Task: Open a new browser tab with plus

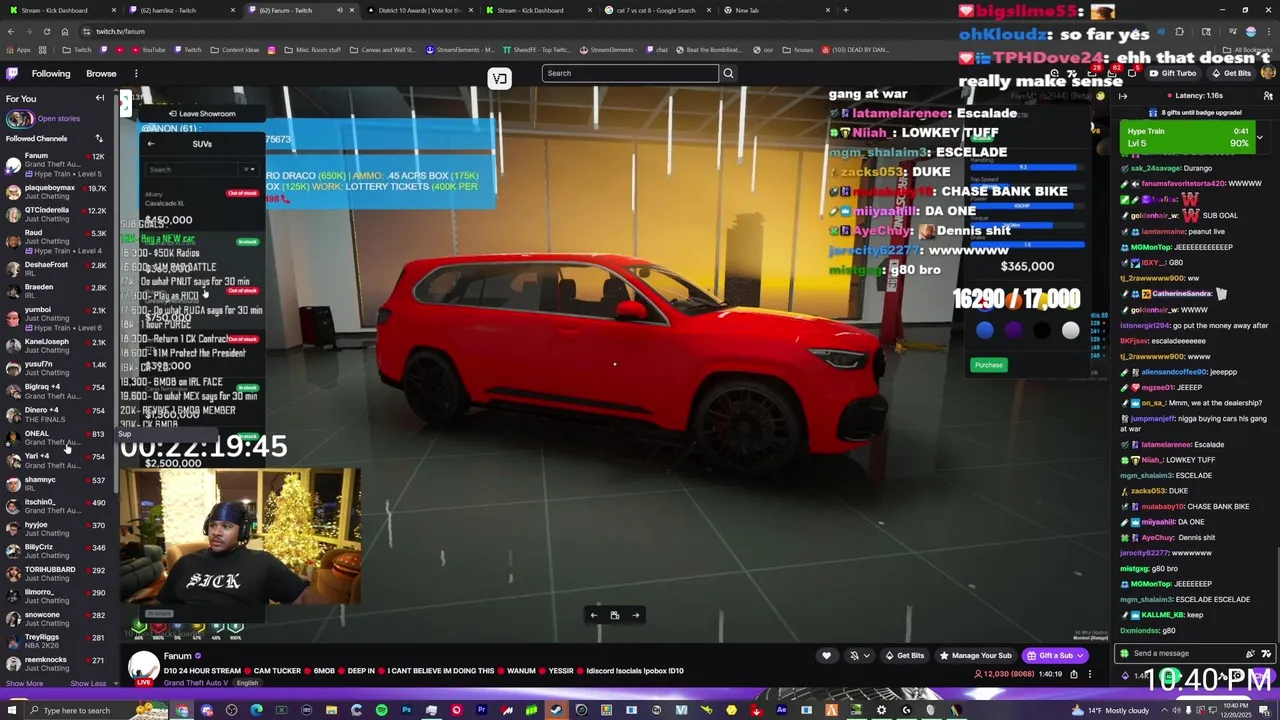Action: (846, 10)
